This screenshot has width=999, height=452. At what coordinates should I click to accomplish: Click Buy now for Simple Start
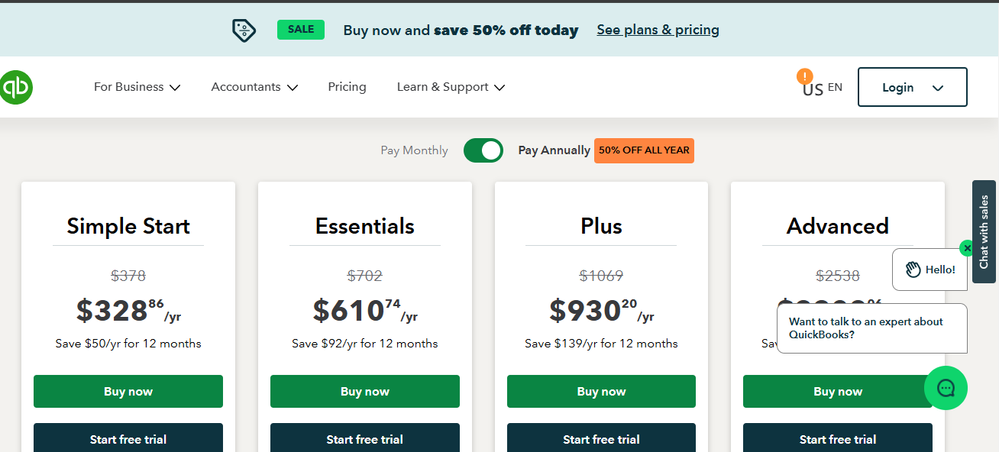point(128,391)
